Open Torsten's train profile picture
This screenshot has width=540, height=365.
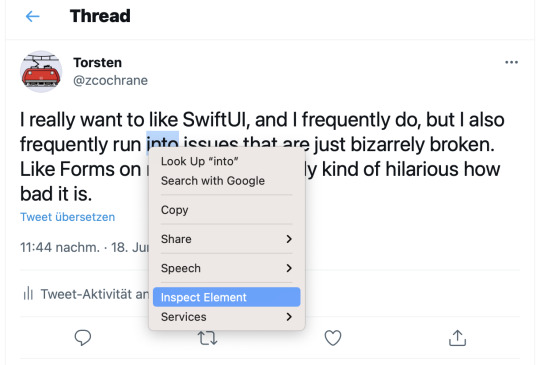click(x=41, y=72)
